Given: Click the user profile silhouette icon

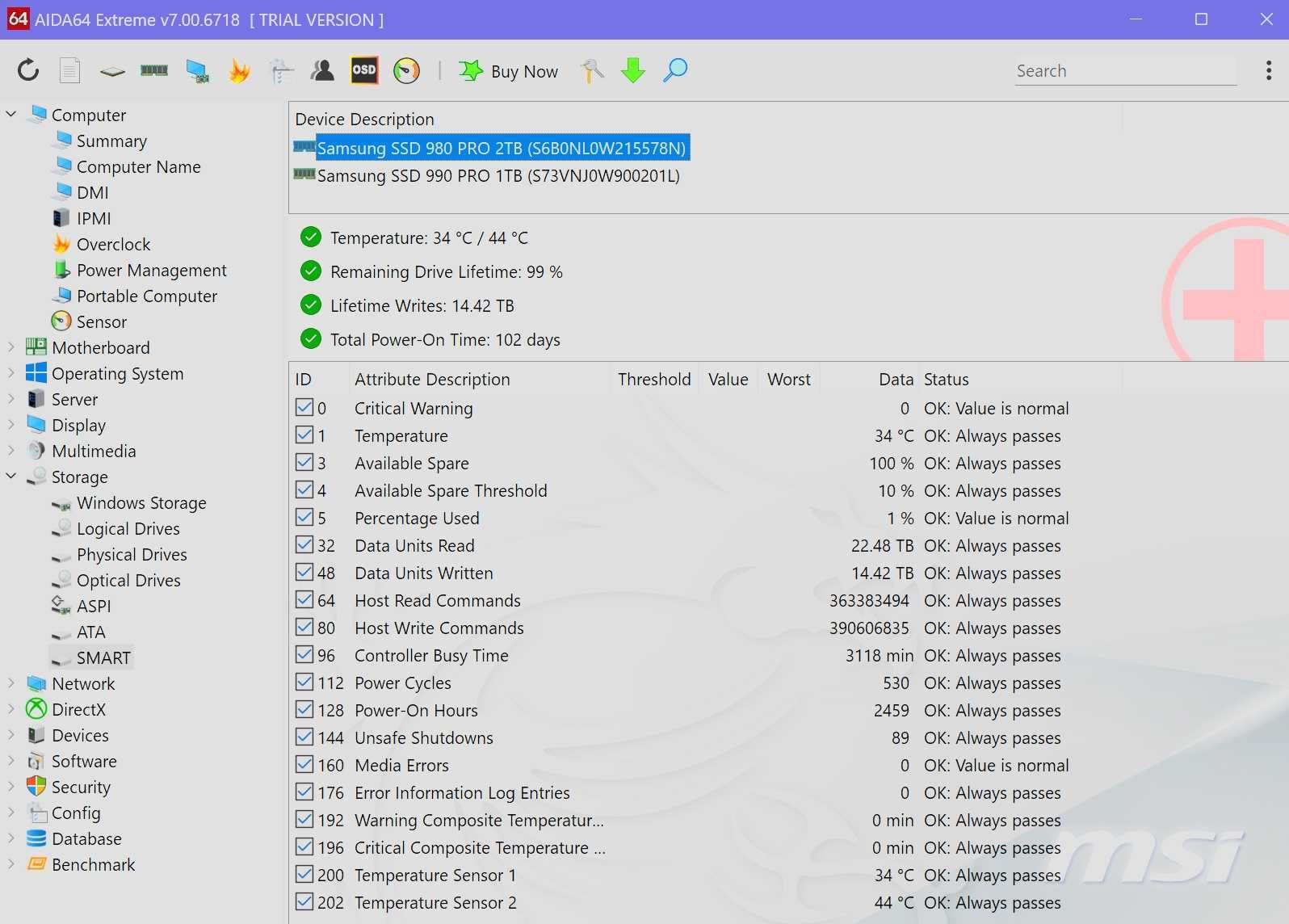Looking at the screenshot, I should 322,71.
